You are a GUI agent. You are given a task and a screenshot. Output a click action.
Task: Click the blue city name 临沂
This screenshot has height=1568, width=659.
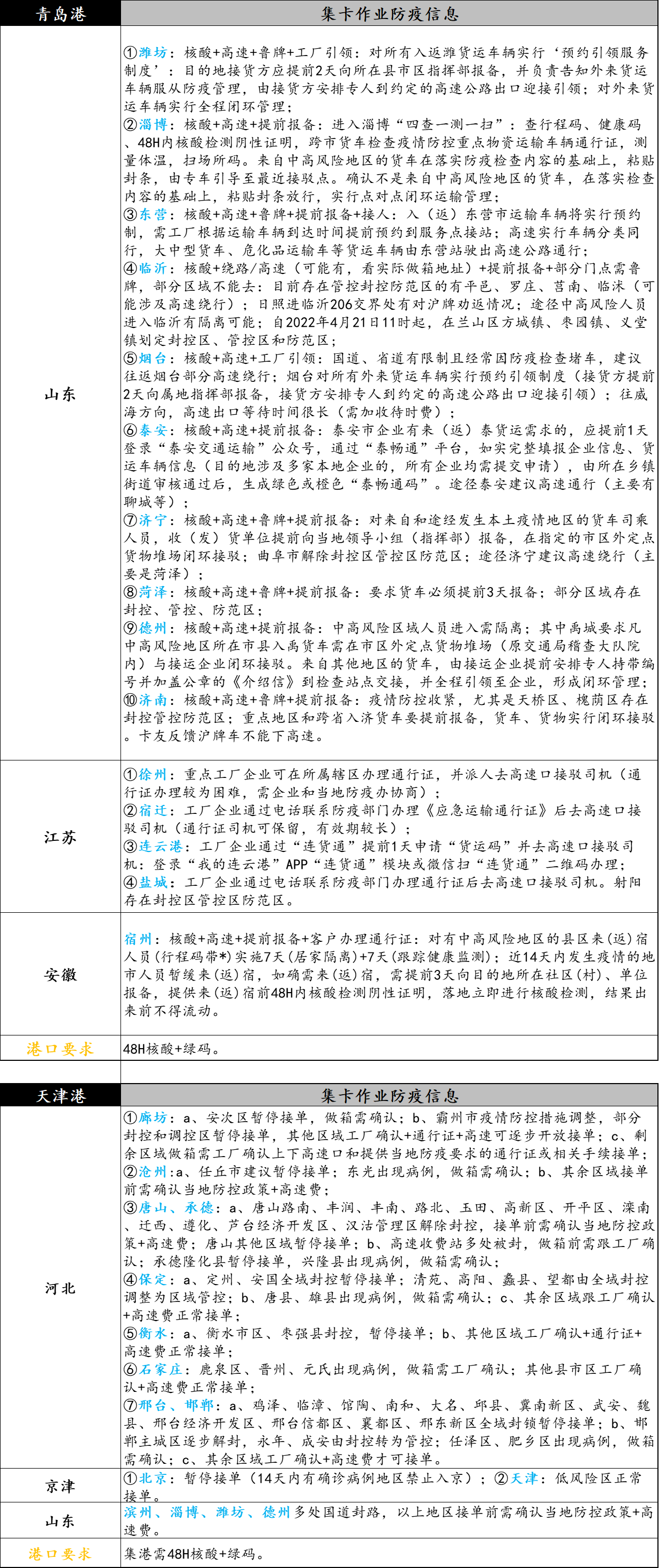153,269
